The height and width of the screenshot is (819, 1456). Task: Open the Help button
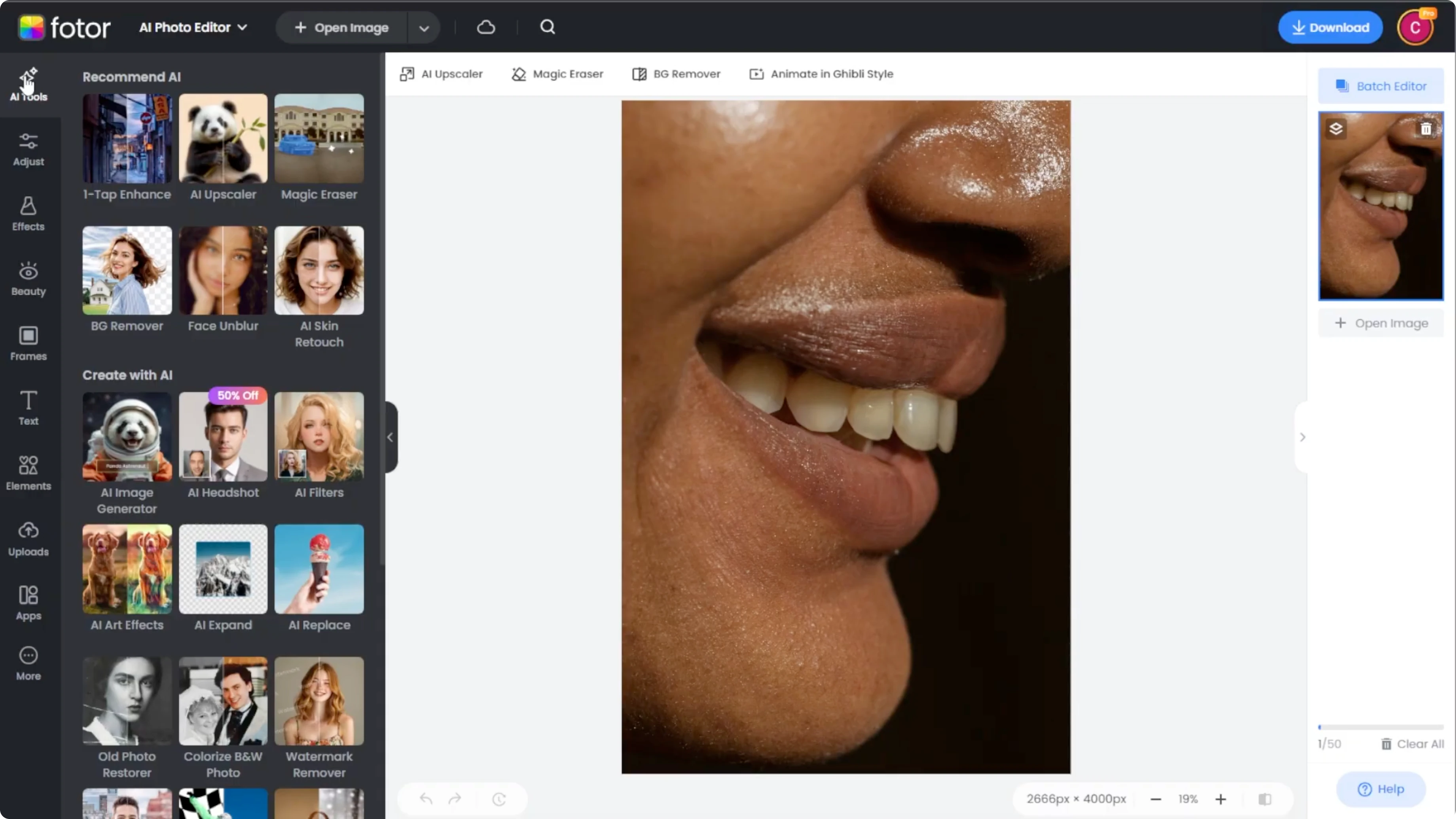(x=1381, y=789)
